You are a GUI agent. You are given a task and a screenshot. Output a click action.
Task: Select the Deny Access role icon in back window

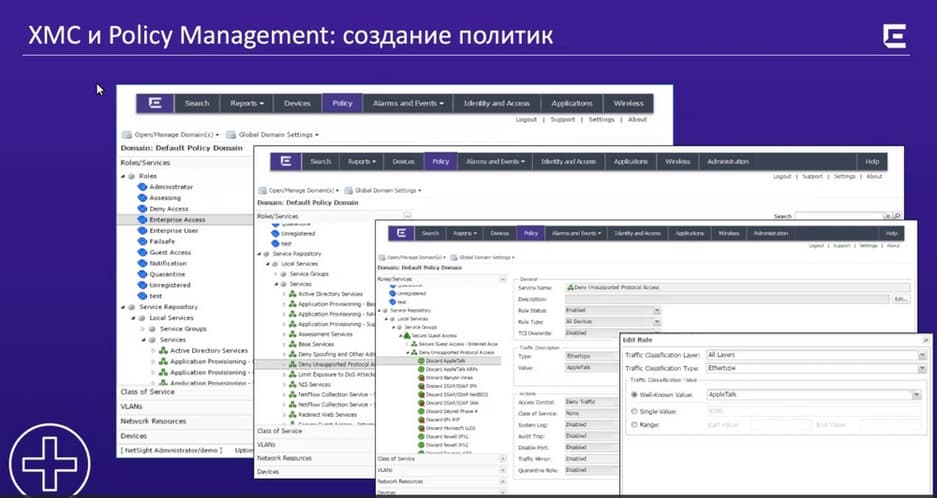coord(142,209)
